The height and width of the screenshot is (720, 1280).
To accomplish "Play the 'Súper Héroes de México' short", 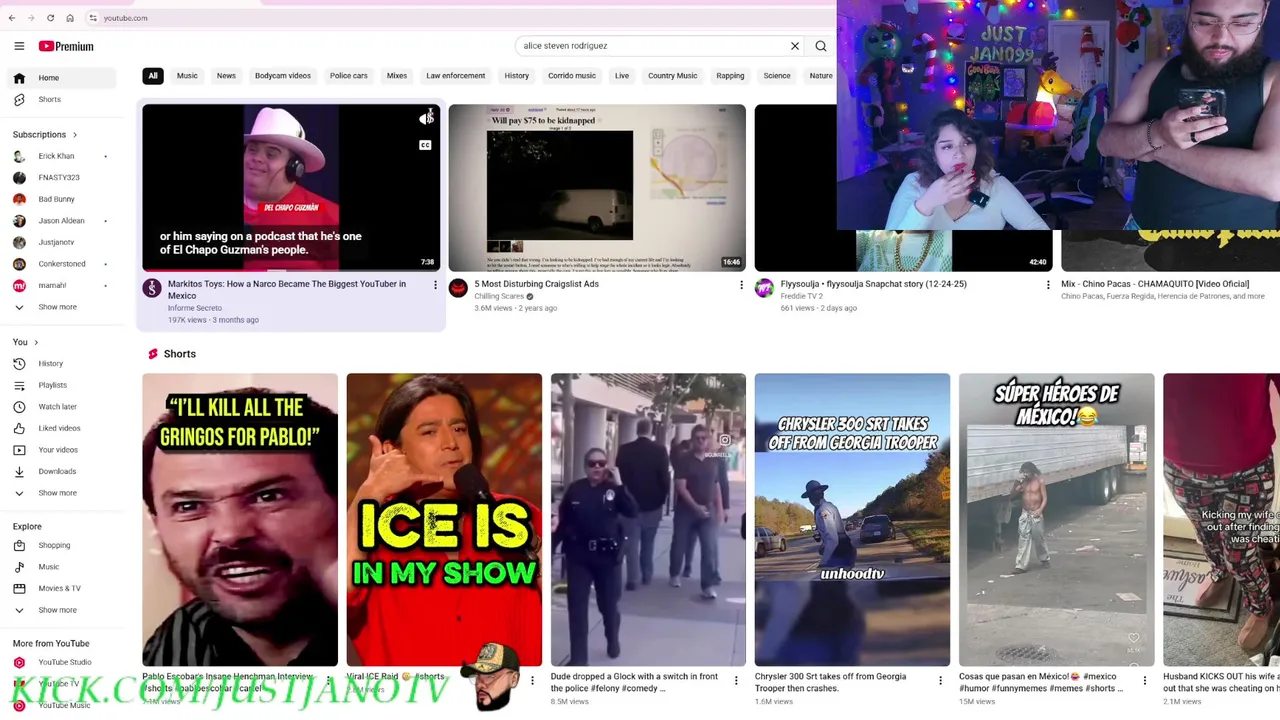I will tap(1056, 519).
